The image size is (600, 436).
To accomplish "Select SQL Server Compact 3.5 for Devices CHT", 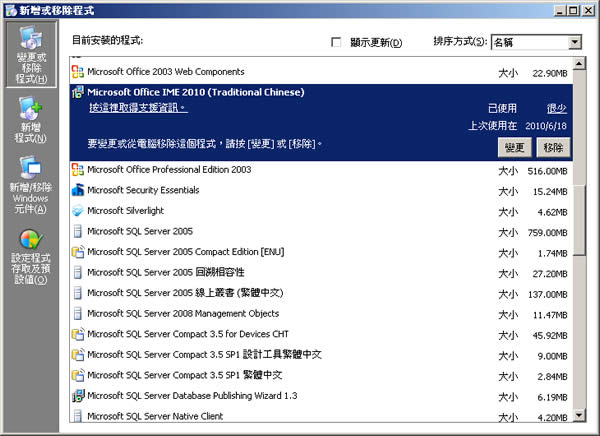I will 188,334.
